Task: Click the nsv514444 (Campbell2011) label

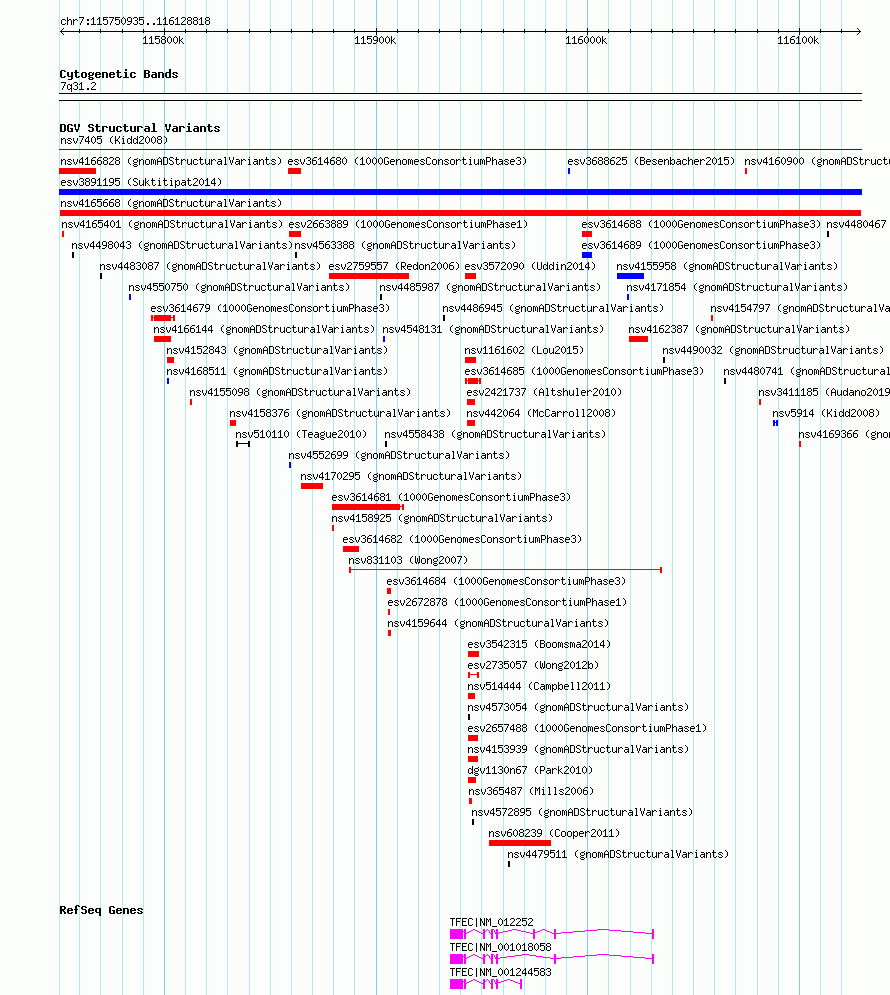Action: point(539,686)
